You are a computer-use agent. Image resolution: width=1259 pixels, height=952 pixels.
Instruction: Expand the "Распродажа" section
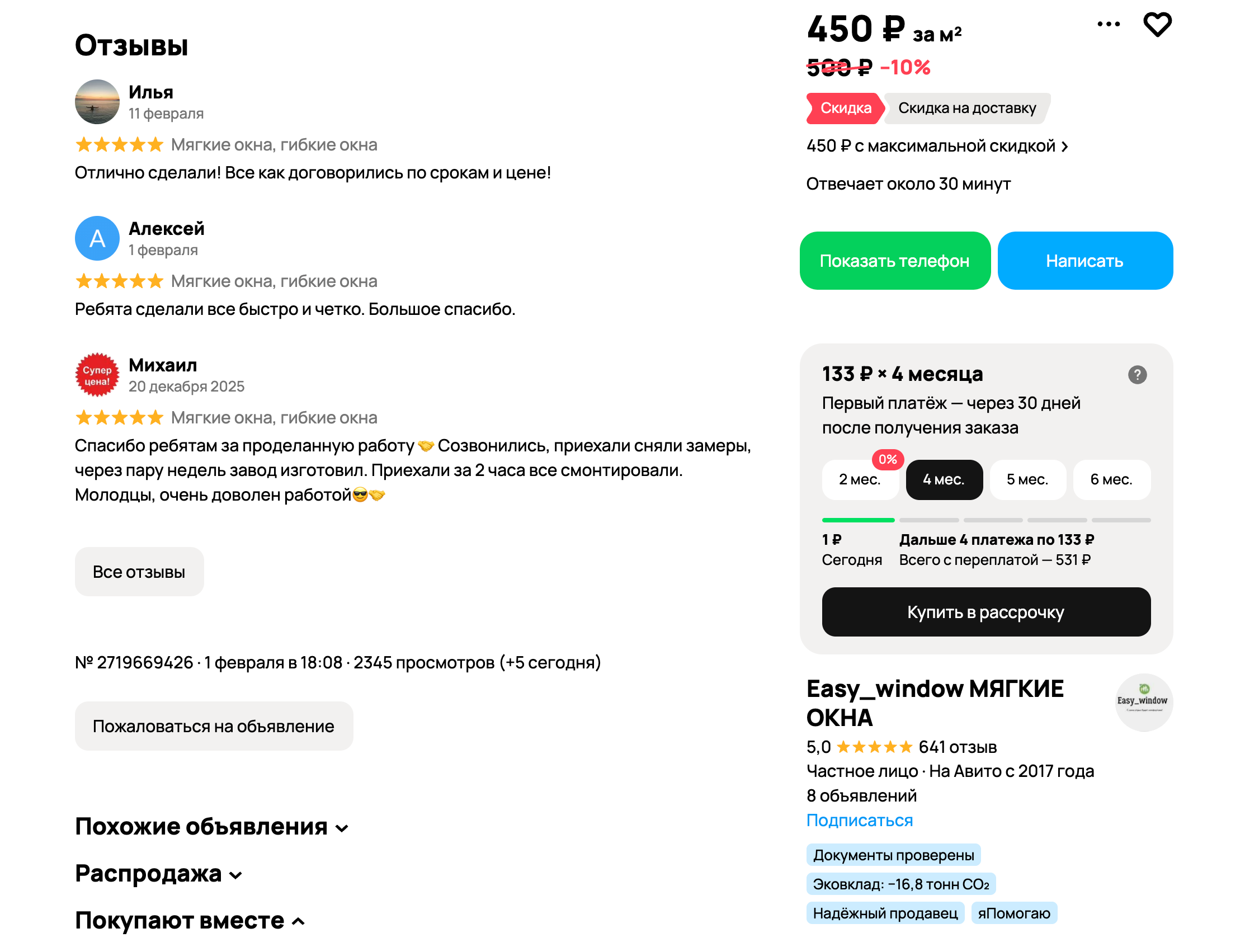coord(159,874)
